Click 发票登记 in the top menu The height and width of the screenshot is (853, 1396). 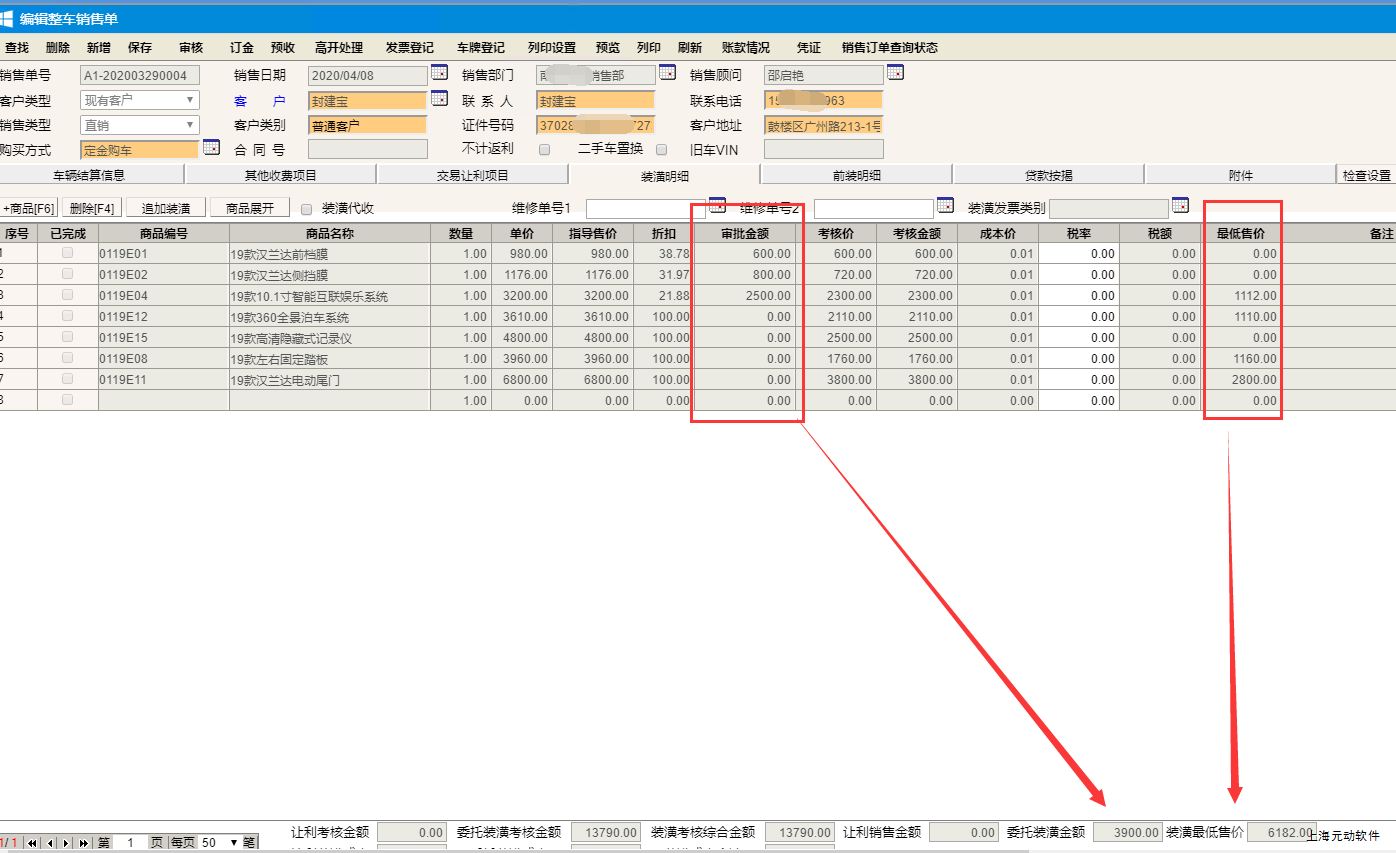coord(410,48)
